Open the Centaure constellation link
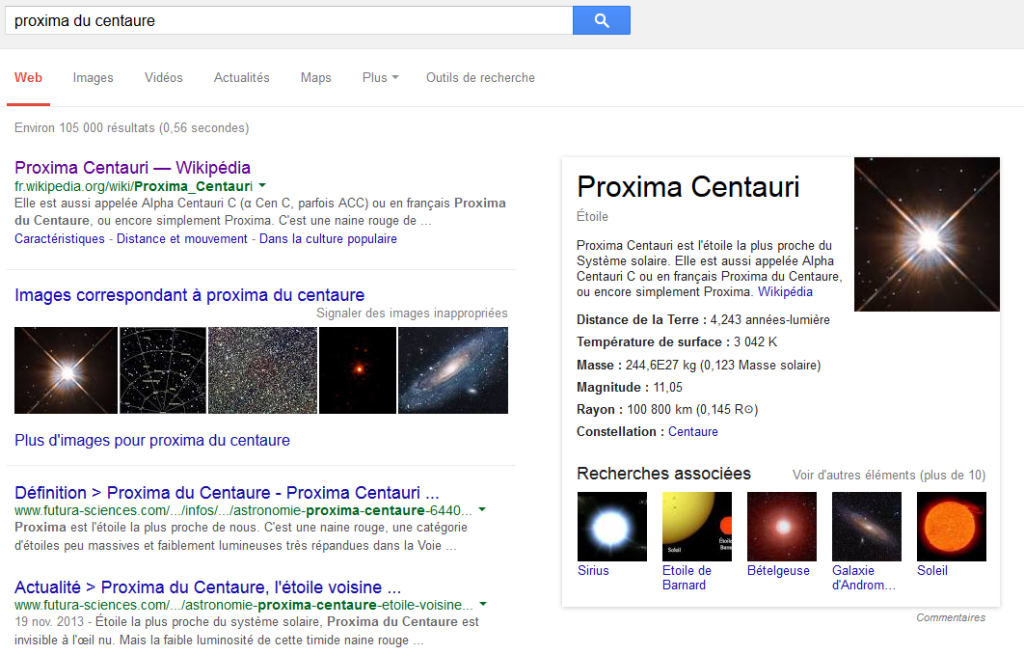 pos(693,432)
